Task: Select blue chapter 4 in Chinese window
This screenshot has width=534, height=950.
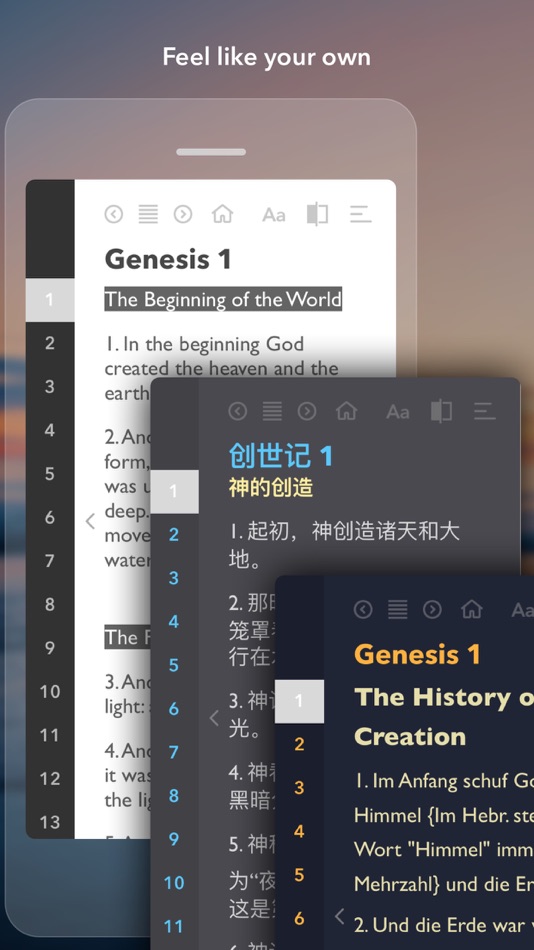Action: (174, 622)
